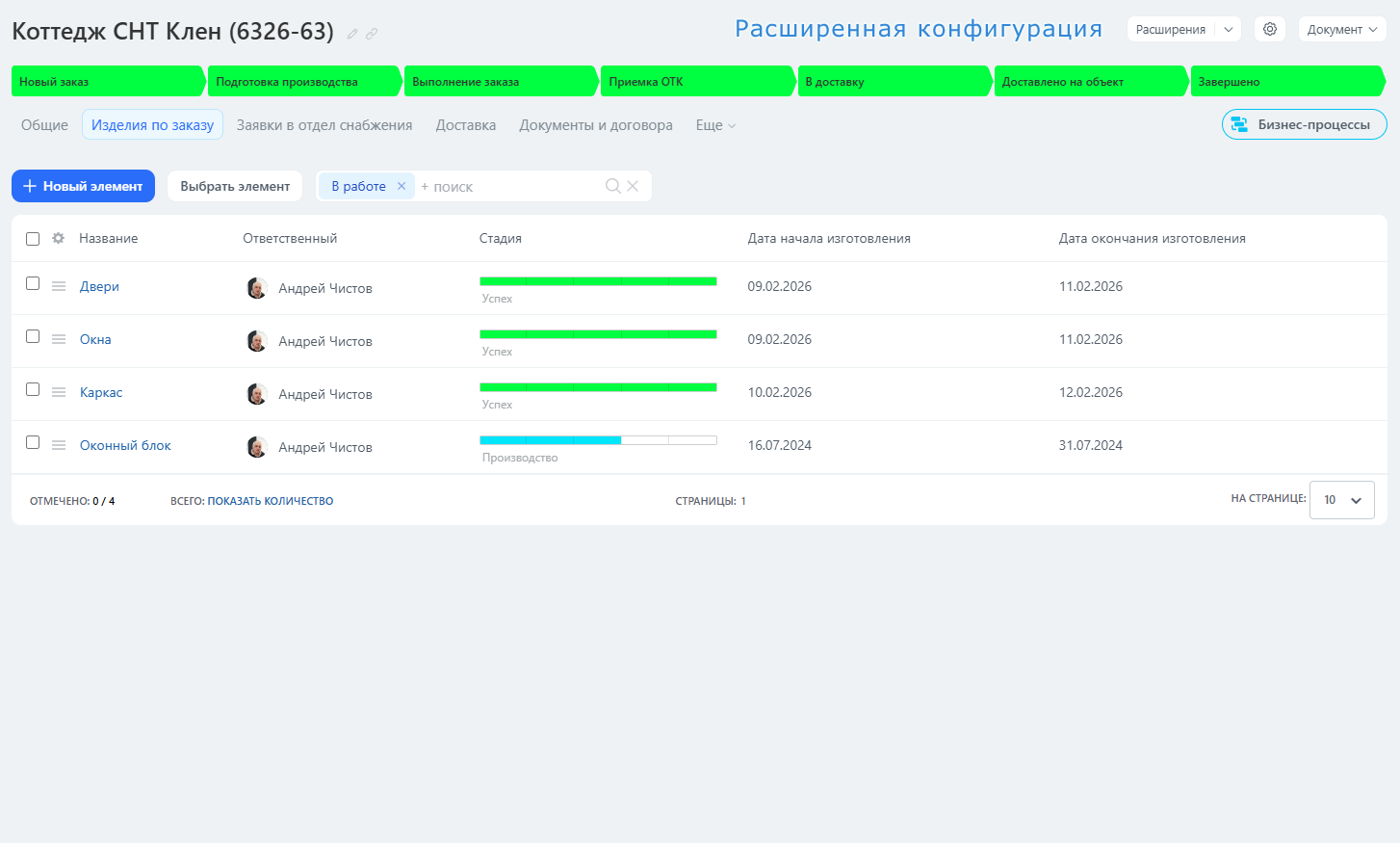Open the Документ dropdown menu
Image resolution: width=1400 pixels, height=843 pixels.
tap(1341, 29)
